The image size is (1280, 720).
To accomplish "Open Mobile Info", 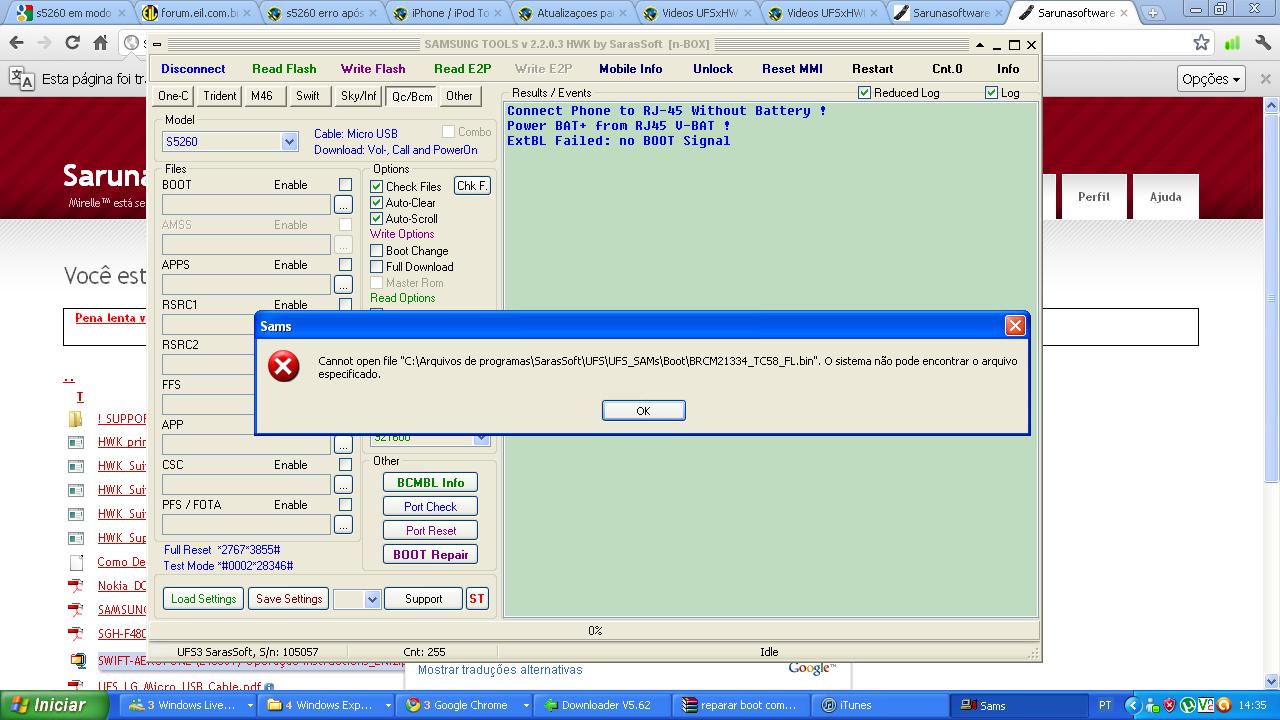I will (x=631, y=69).
